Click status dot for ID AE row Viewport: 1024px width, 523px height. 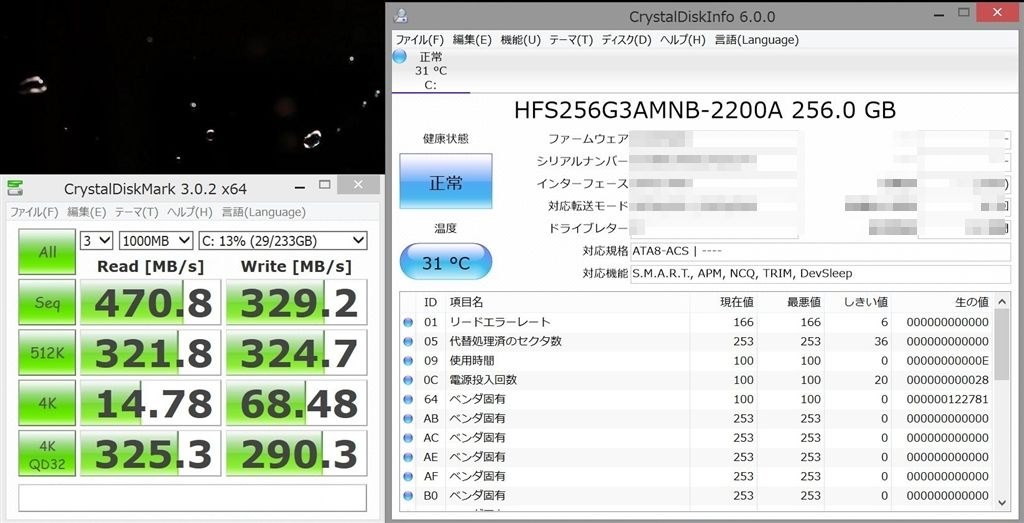tap(408, 456)
